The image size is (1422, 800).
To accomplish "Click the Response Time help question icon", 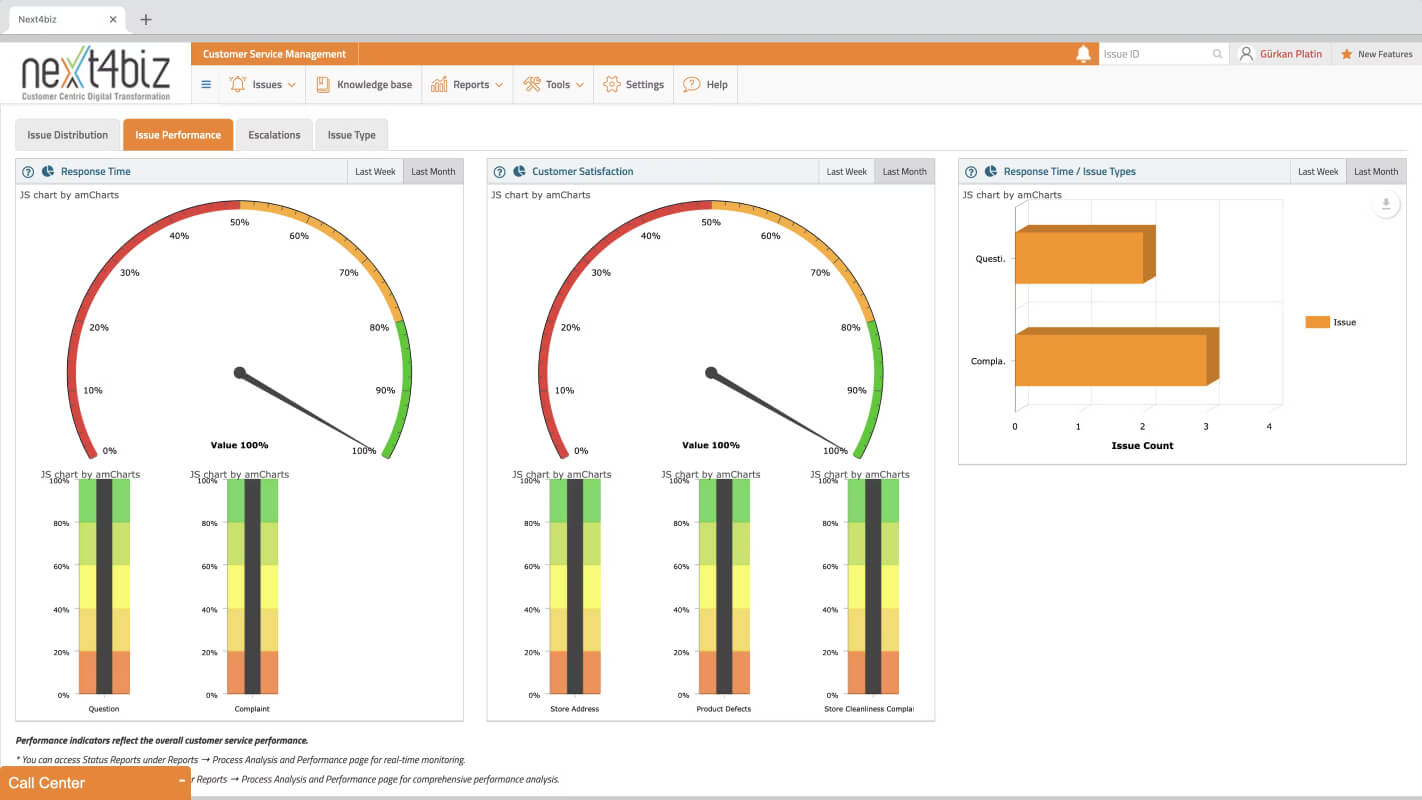I will tap(28, 172).
